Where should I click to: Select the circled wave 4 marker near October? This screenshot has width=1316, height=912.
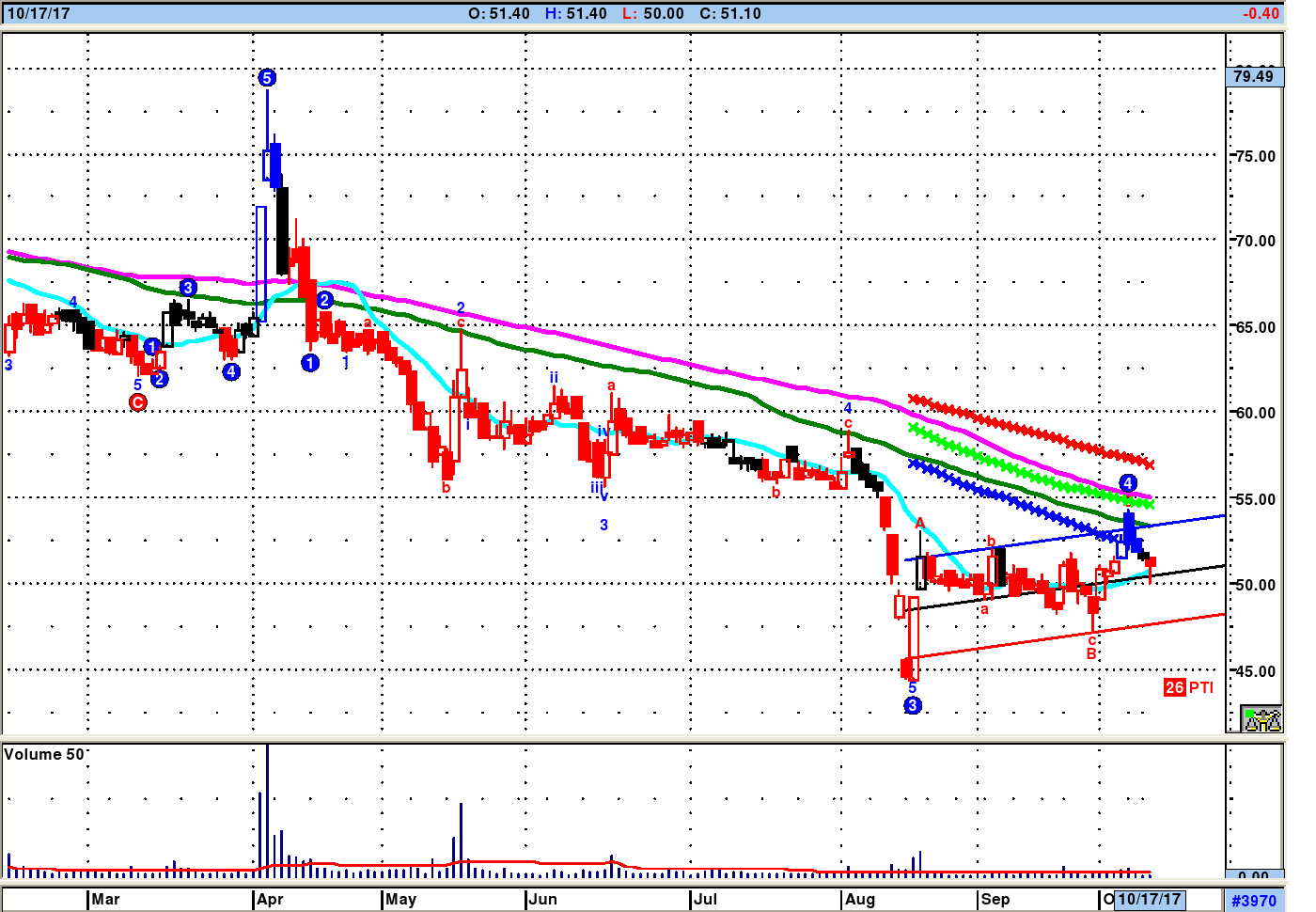[x=1128, y=483]
